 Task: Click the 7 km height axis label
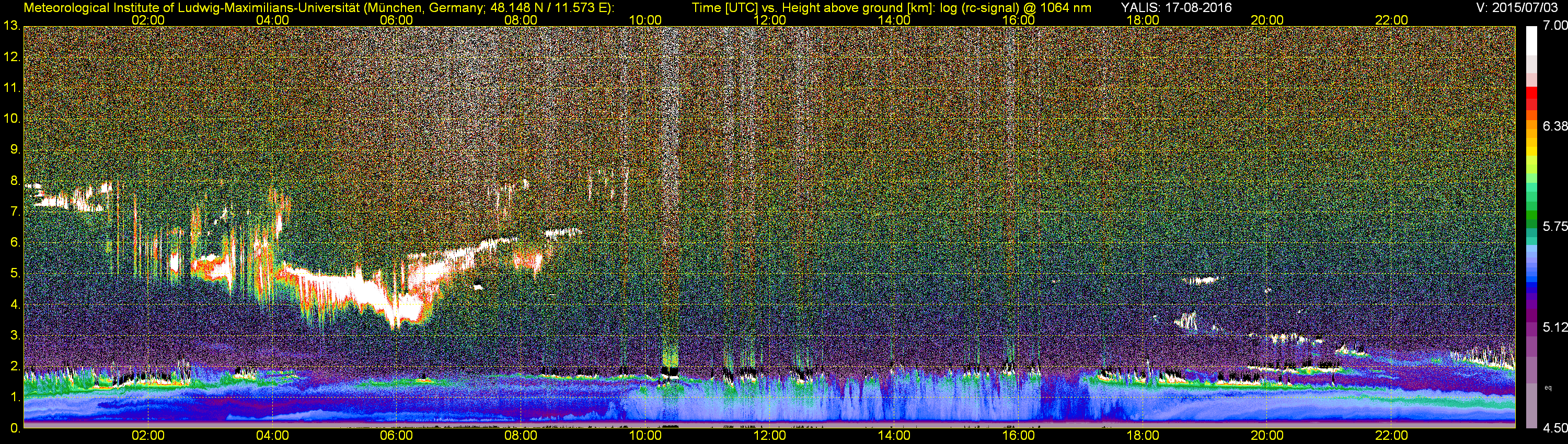point(15,212)
